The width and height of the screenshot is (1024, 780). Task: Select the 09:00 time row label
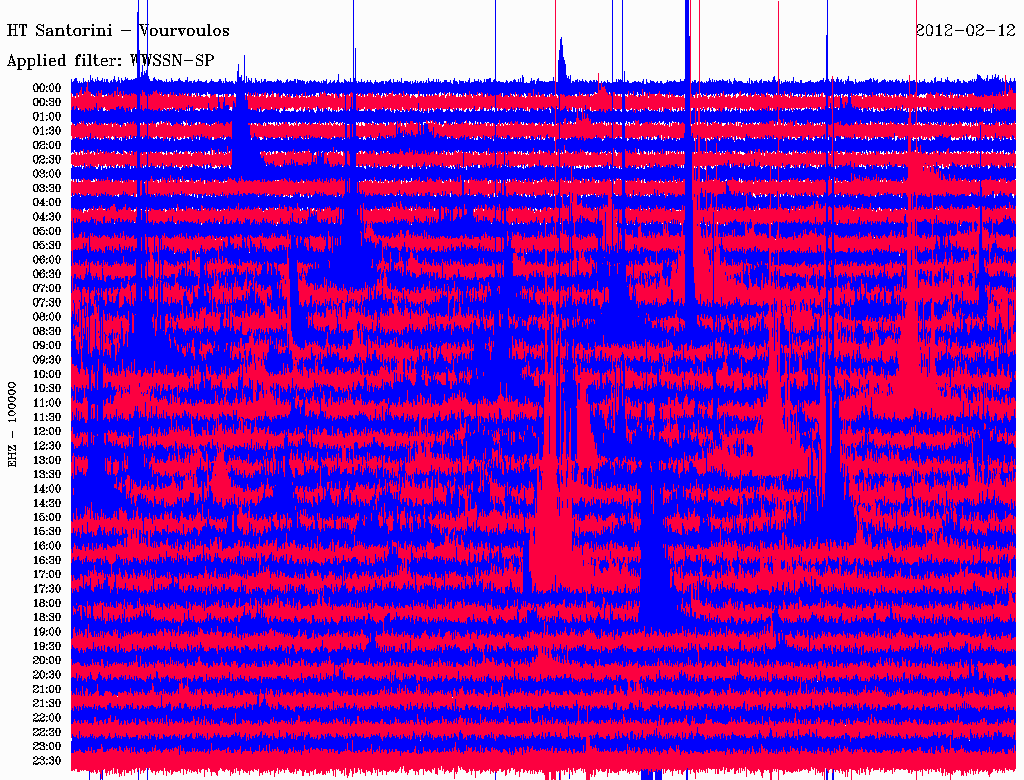[47, 346]
